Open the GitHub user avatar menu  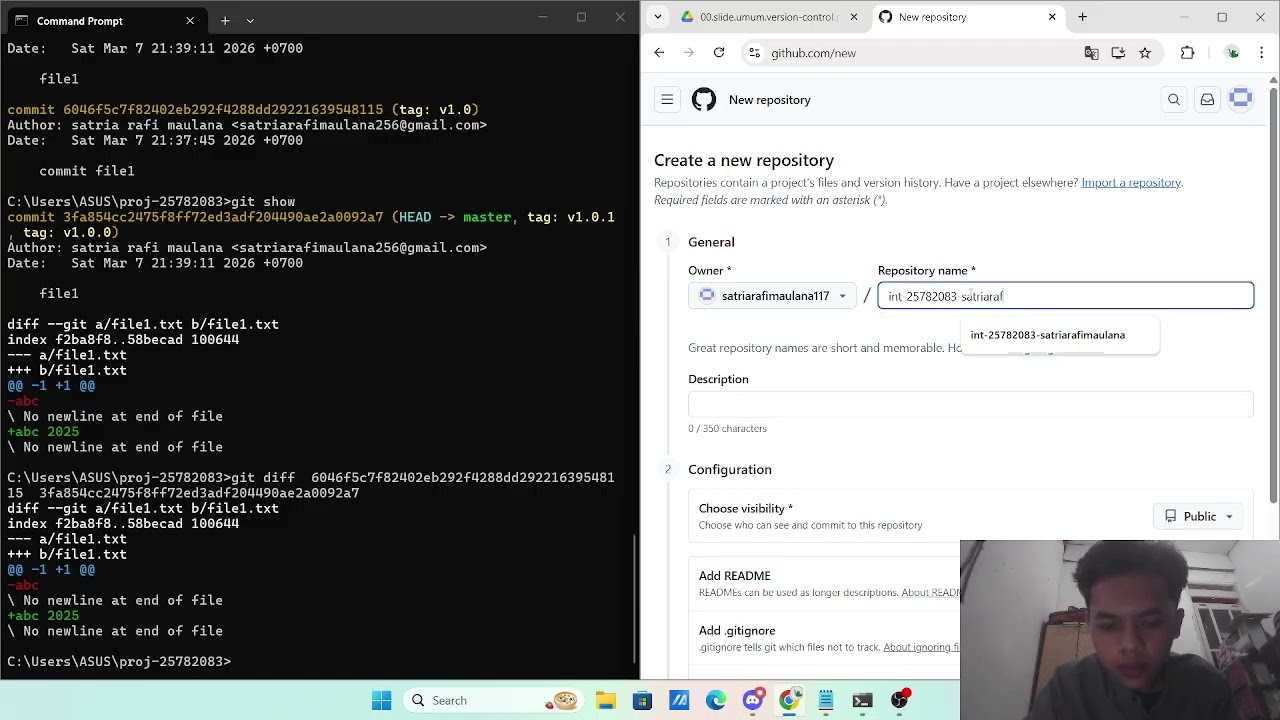1241,99
